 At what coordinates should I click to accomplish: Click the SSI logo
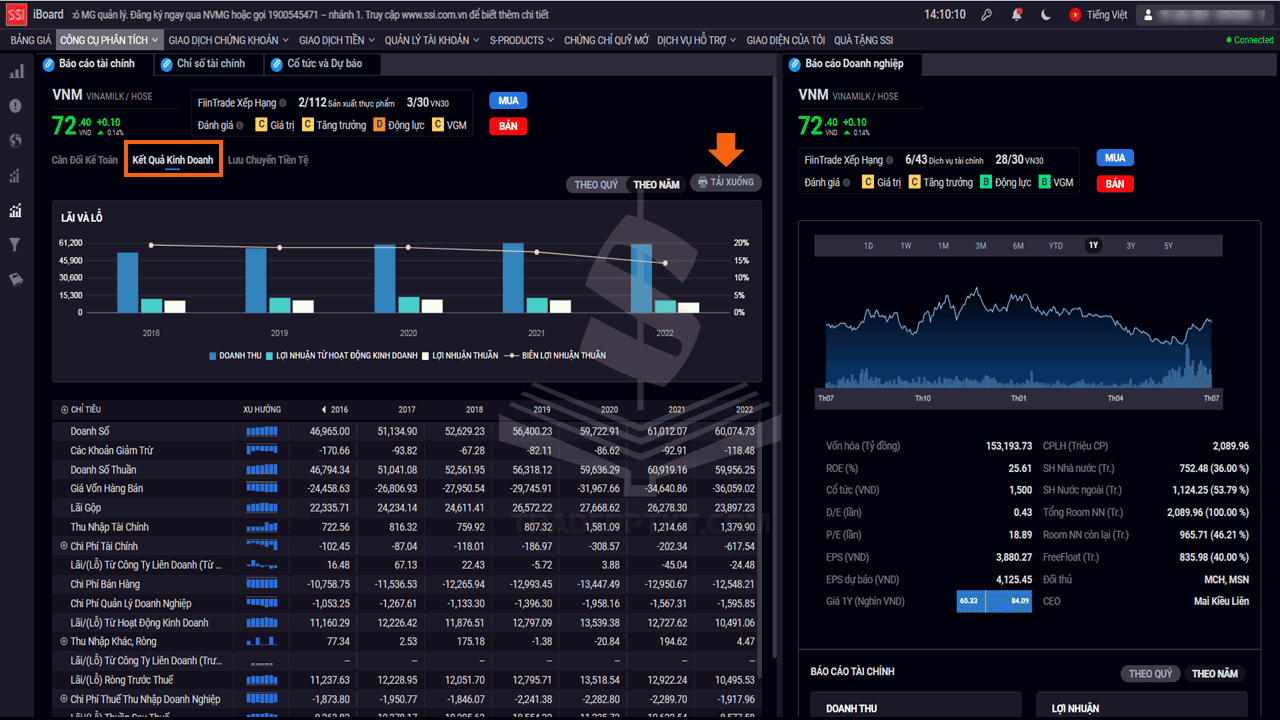tap(16, 15)
